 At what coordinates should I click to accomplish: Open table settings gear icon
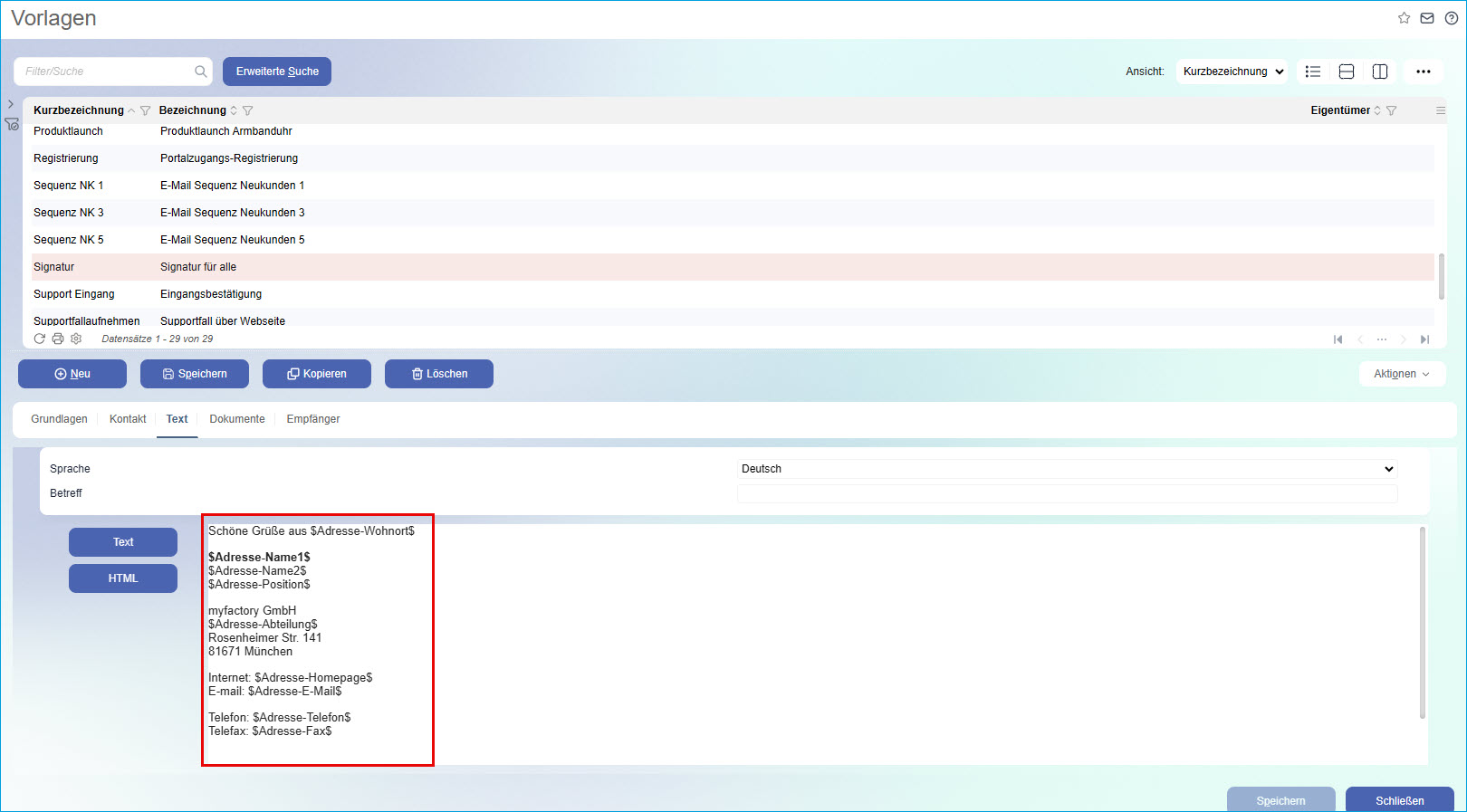tap(76, 339)
